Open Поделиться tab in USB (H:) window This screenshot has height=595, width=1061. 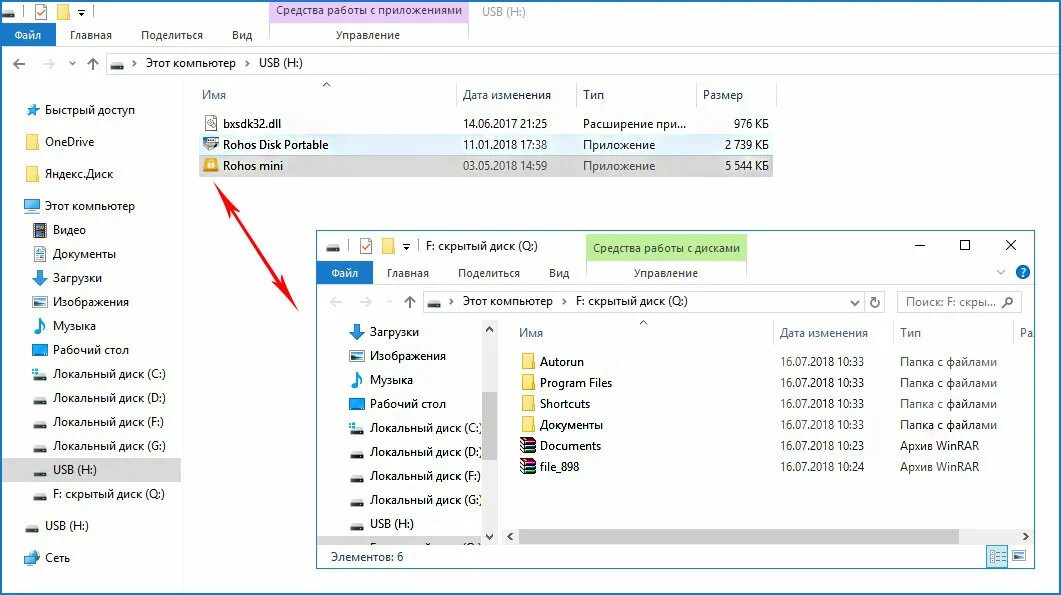click(172, 35)
